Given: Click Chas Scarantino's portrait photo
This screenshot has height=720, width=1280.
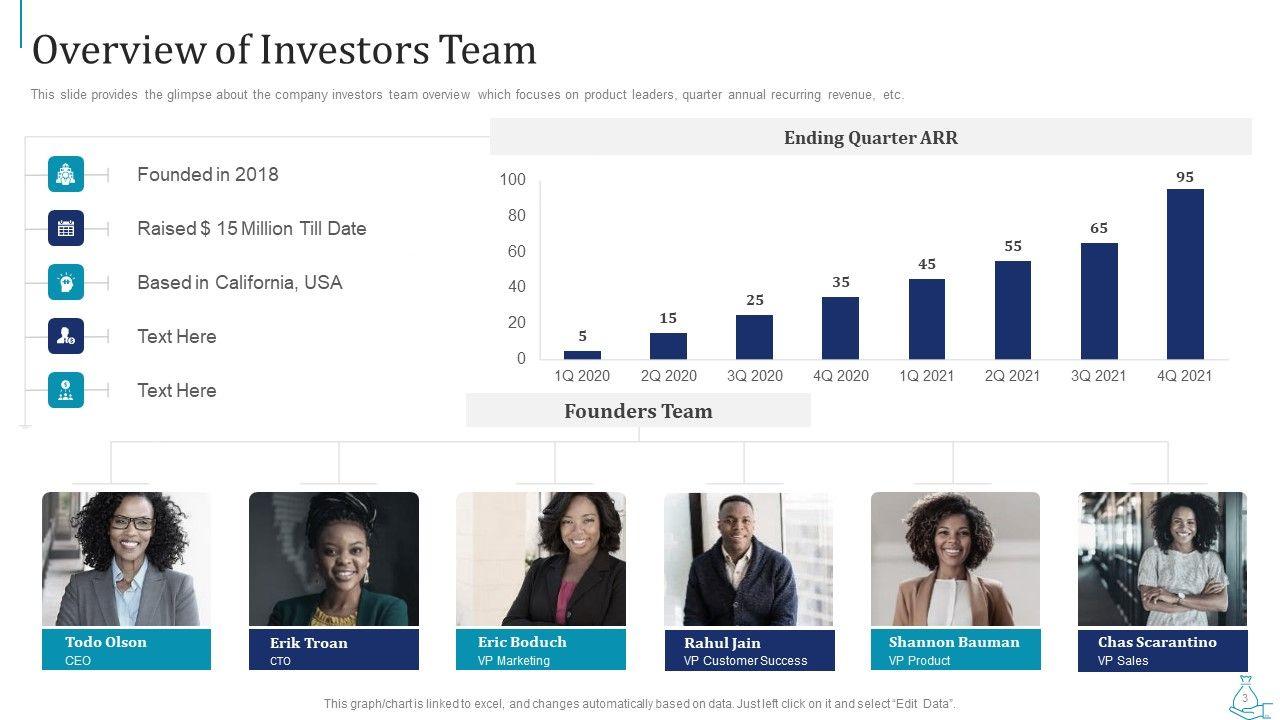Looking at the screenshot, I should pyautogui.click(x=1162, y=559).
